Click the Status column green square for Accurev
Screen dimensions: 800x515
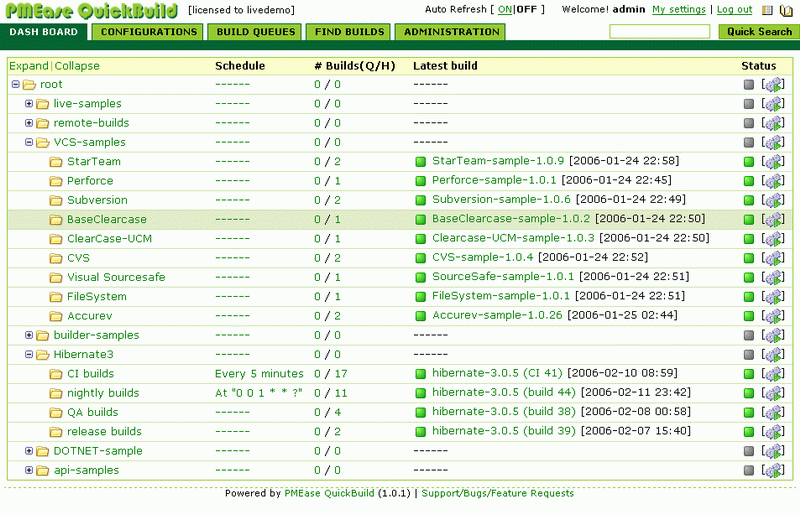coord(749,316)
